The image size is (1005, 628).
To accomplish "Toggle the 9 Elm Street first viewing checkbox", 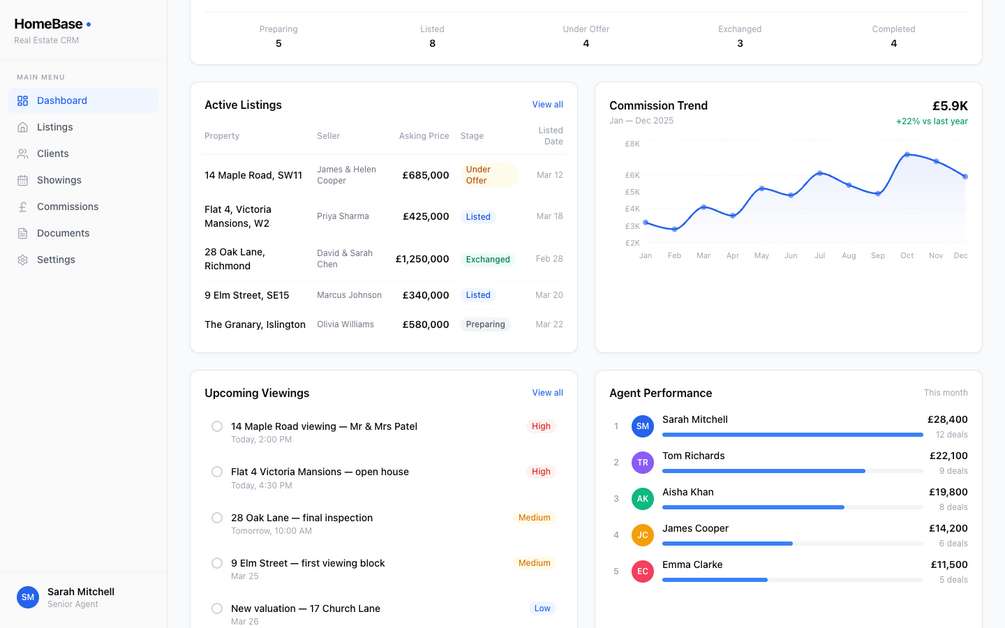I will (217, 563).
